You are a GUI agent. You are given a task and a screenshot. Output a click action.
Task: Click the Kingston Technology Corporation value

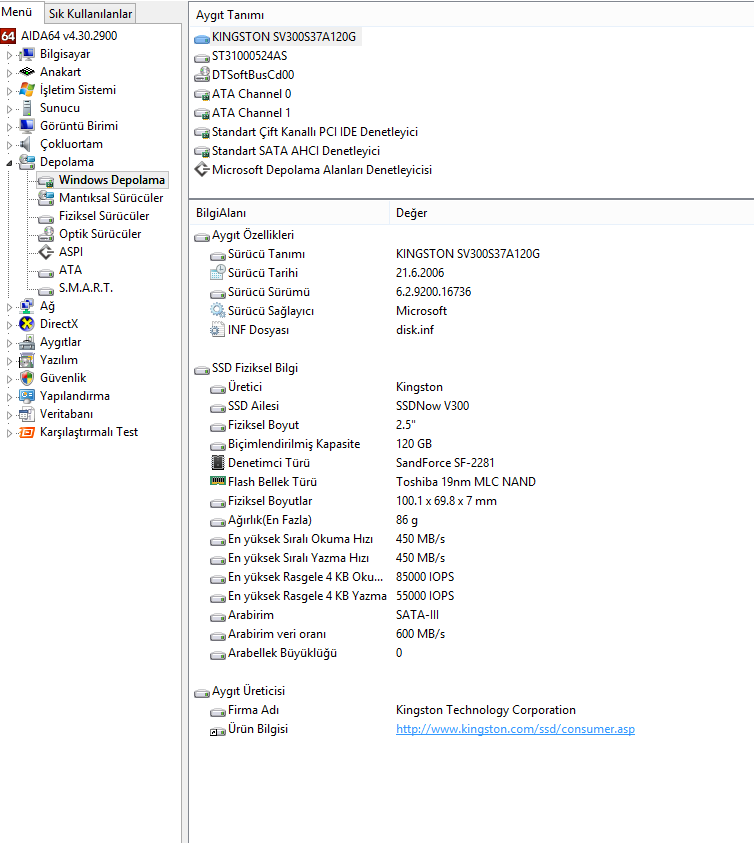click(x=486, y=710)
